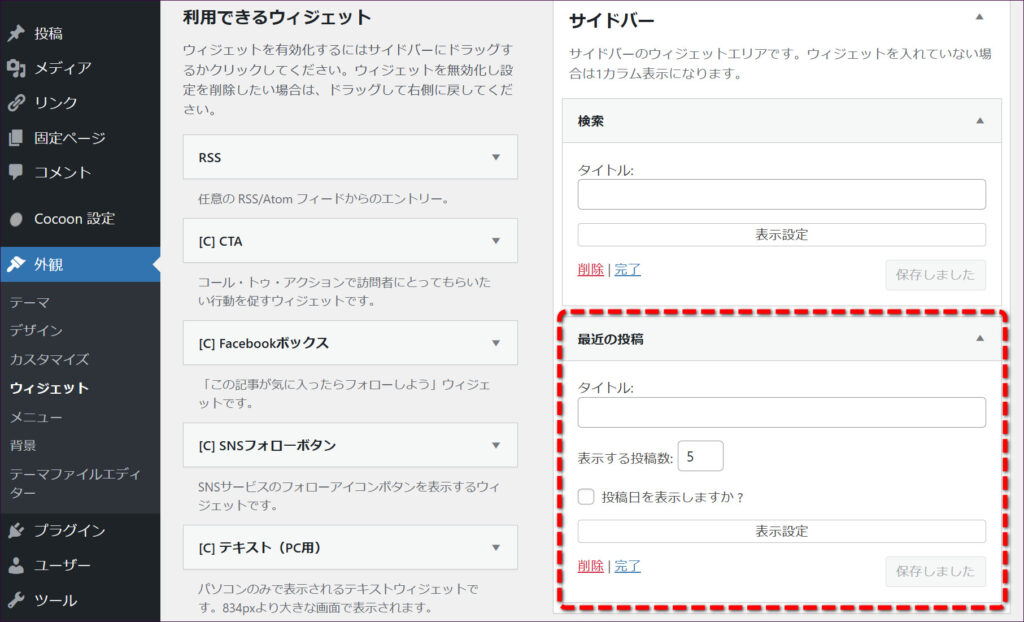Click 削除 link in the 検索 widget

point(590,269)
